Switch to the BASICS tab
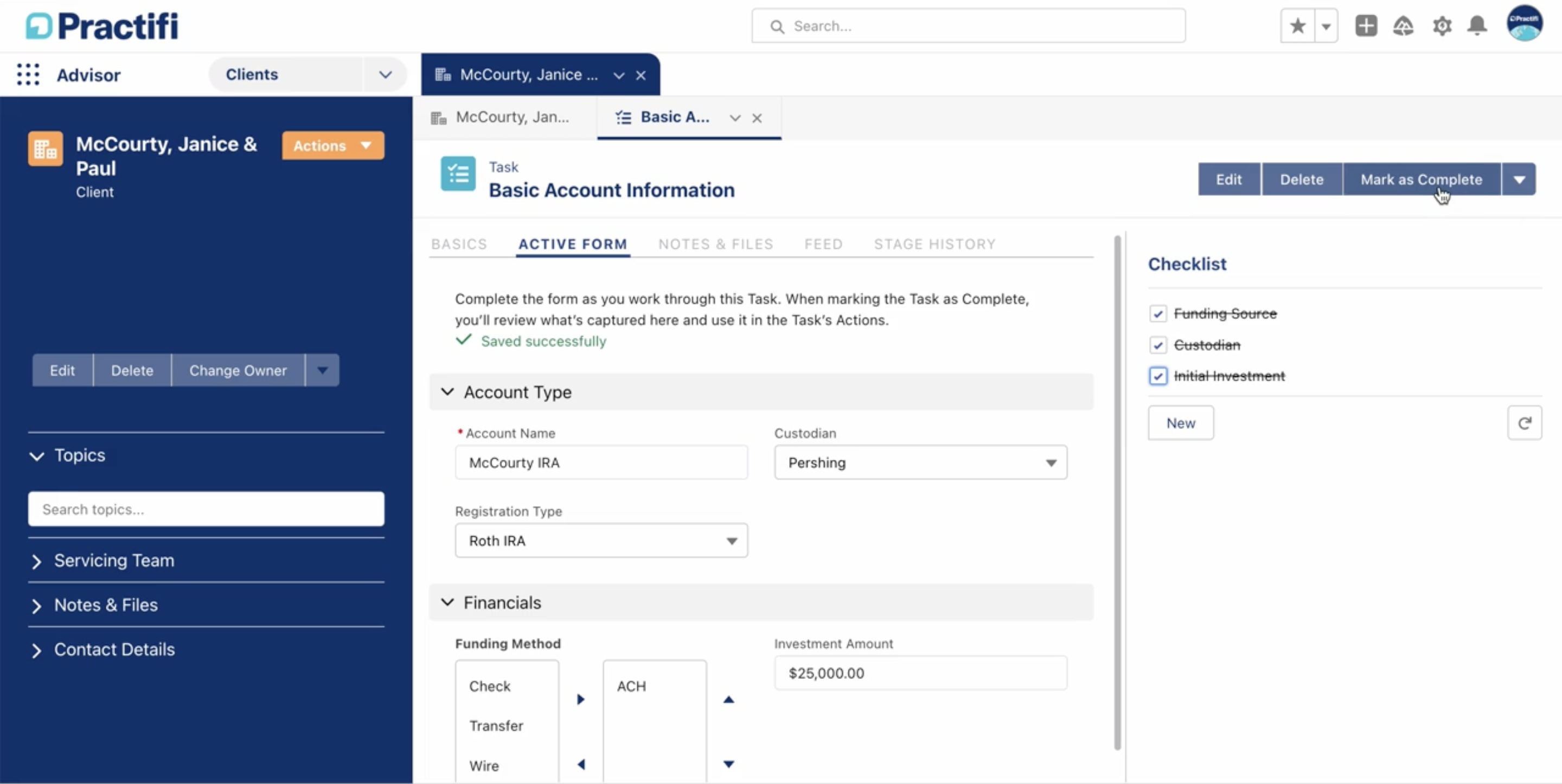The image size is (1562, 784). pos(459,245)
